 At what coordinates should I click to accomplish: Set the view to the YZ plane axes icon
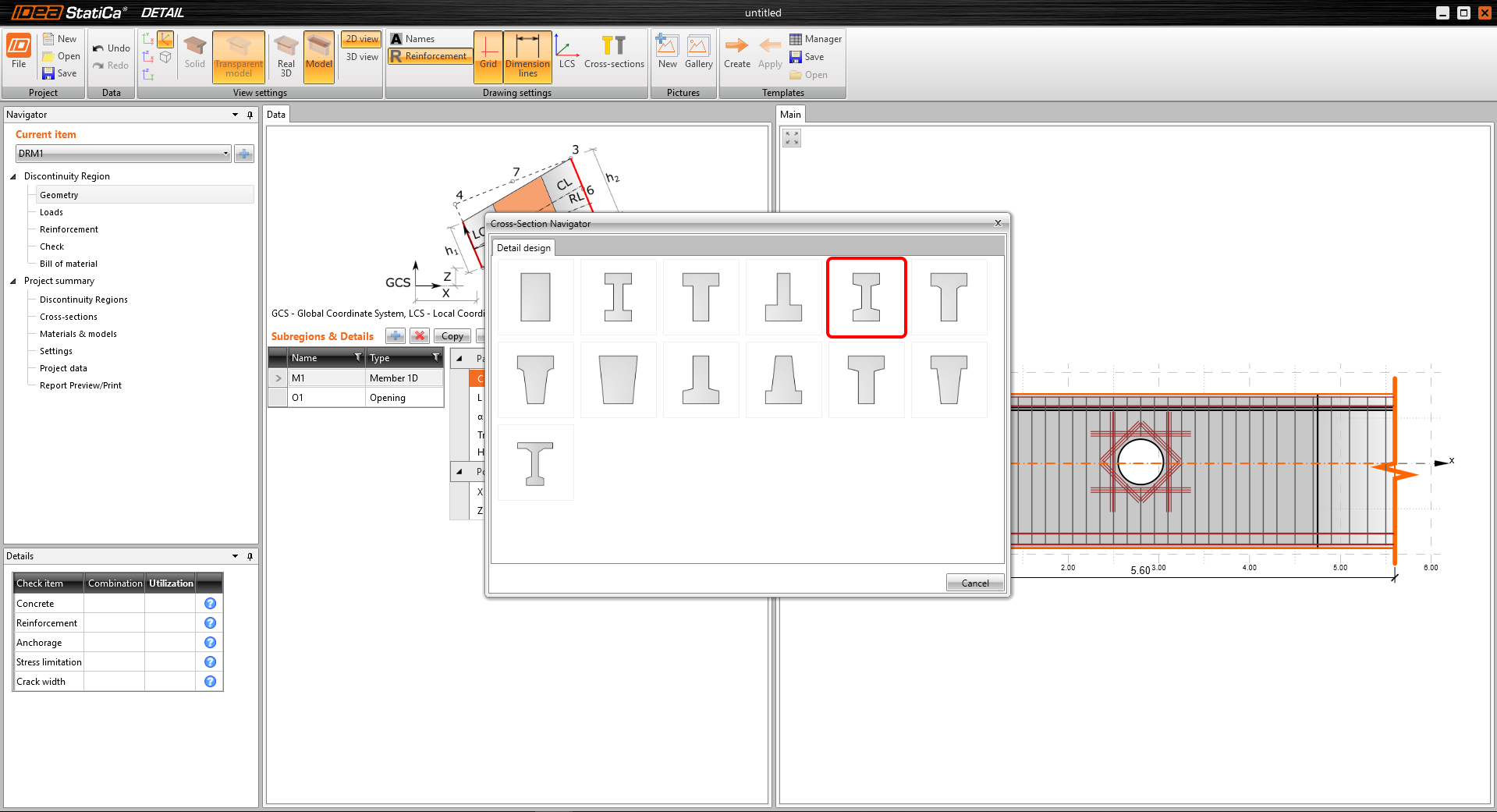pyautogui.click(x=148, y=75)
